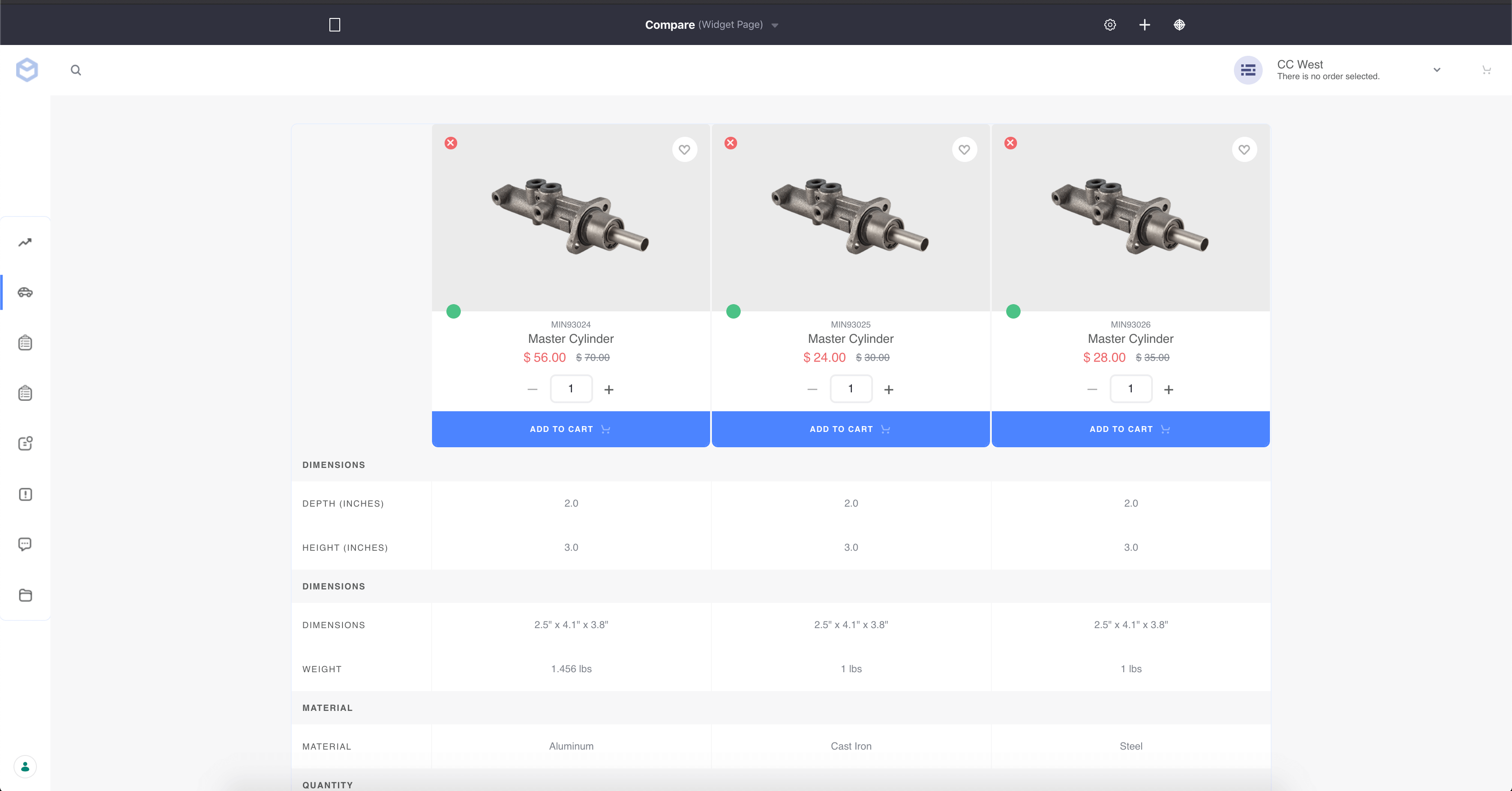Expand the CC West account dropdown
Image resolution: width=1512 pixels, height=791 pixels.
1436,70
